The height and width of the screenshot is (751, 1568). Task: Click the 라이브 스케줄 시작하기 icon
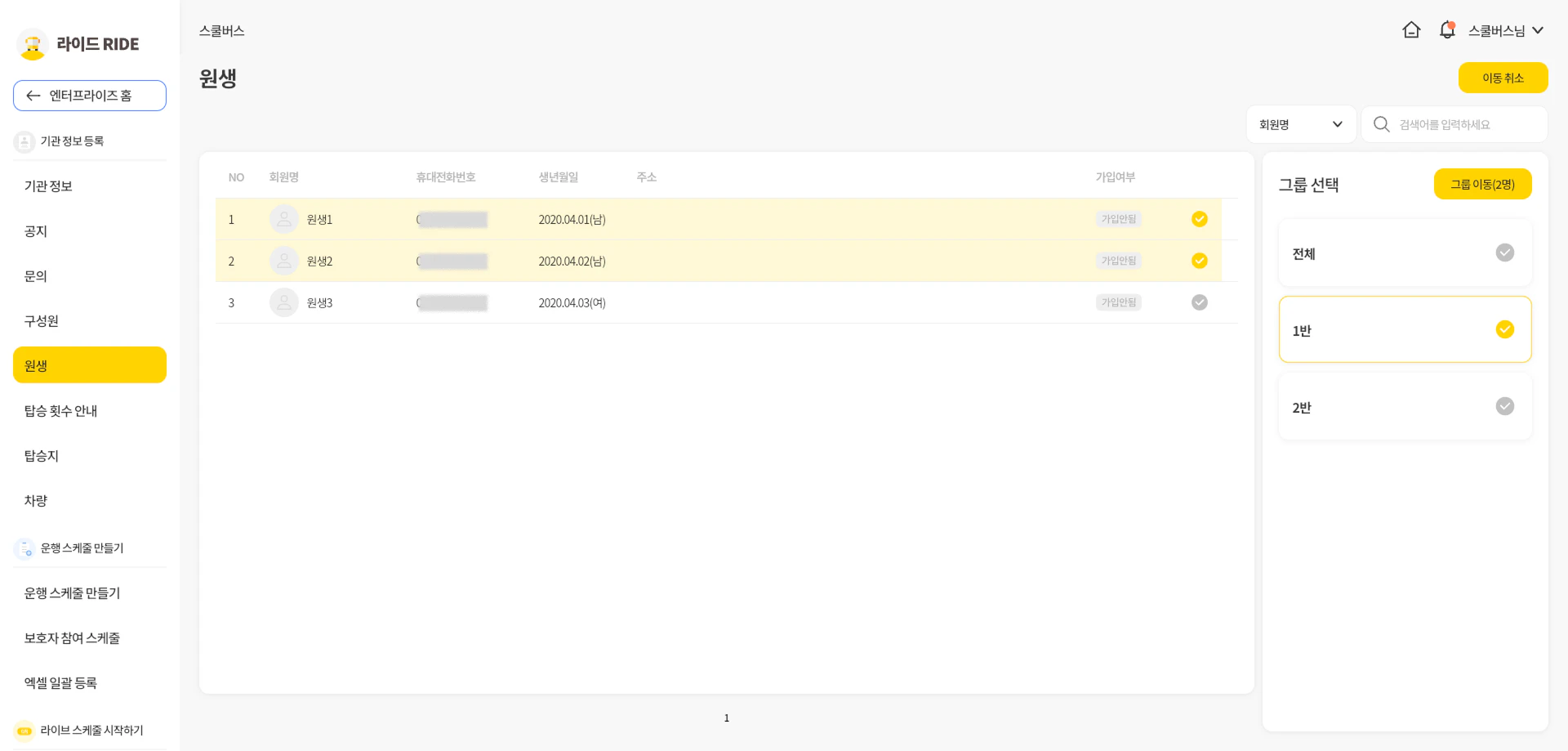click(x=24, y=731)
